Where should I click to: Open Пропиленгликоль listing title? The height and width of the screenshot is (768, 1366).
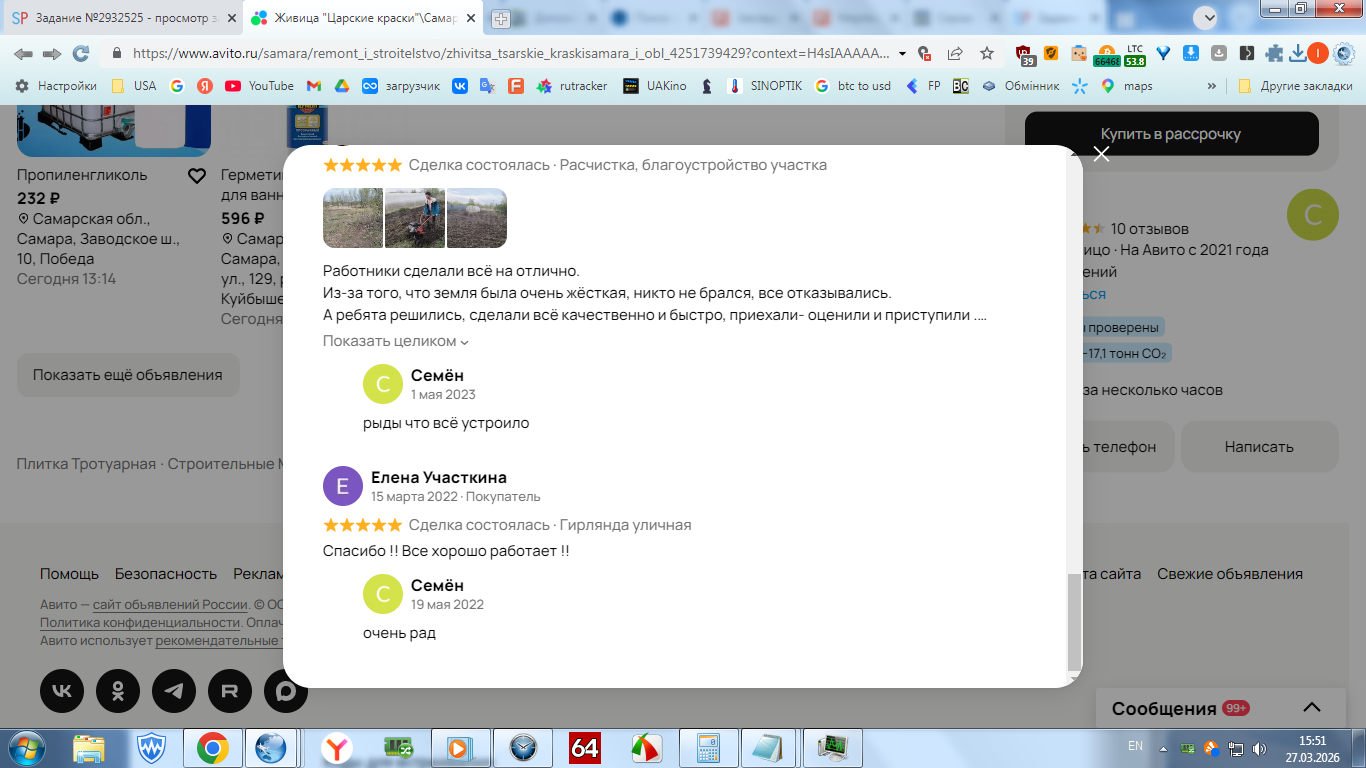coord(82,175)
